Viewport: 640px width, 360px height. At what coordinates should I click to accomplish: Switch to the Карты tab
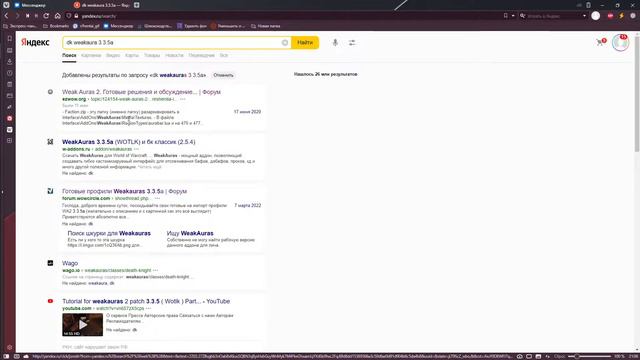click(x=132, y=56)
